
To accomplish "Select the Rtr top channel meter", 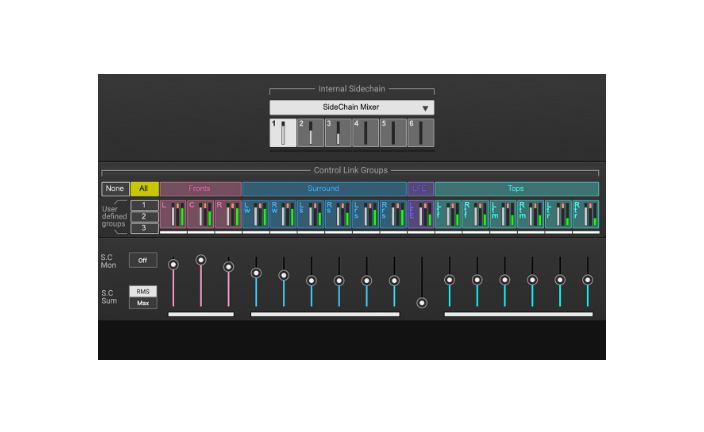I will point(585,215).
